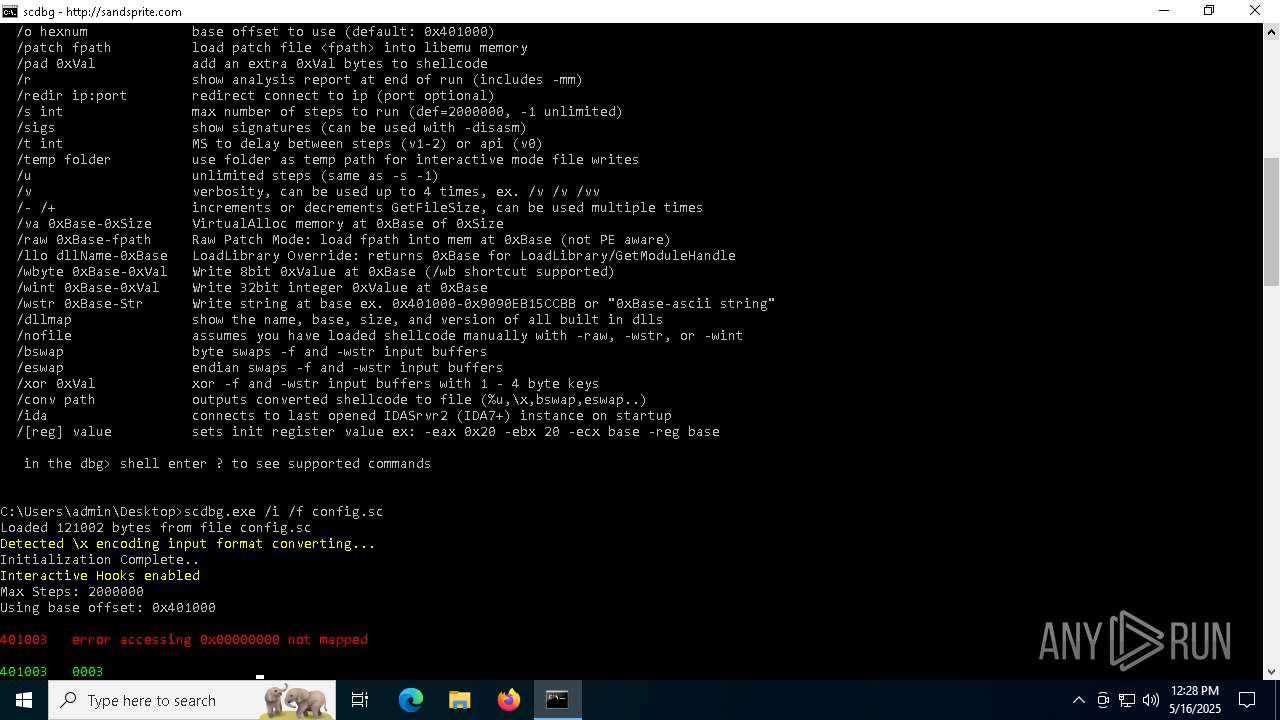Click the '/bswap' option text

[40, 352]
